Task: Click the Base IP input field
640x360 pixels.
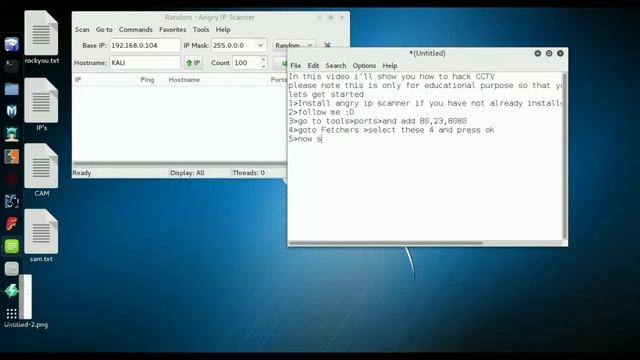Action: pyautogui.click(x=144, y=45)
